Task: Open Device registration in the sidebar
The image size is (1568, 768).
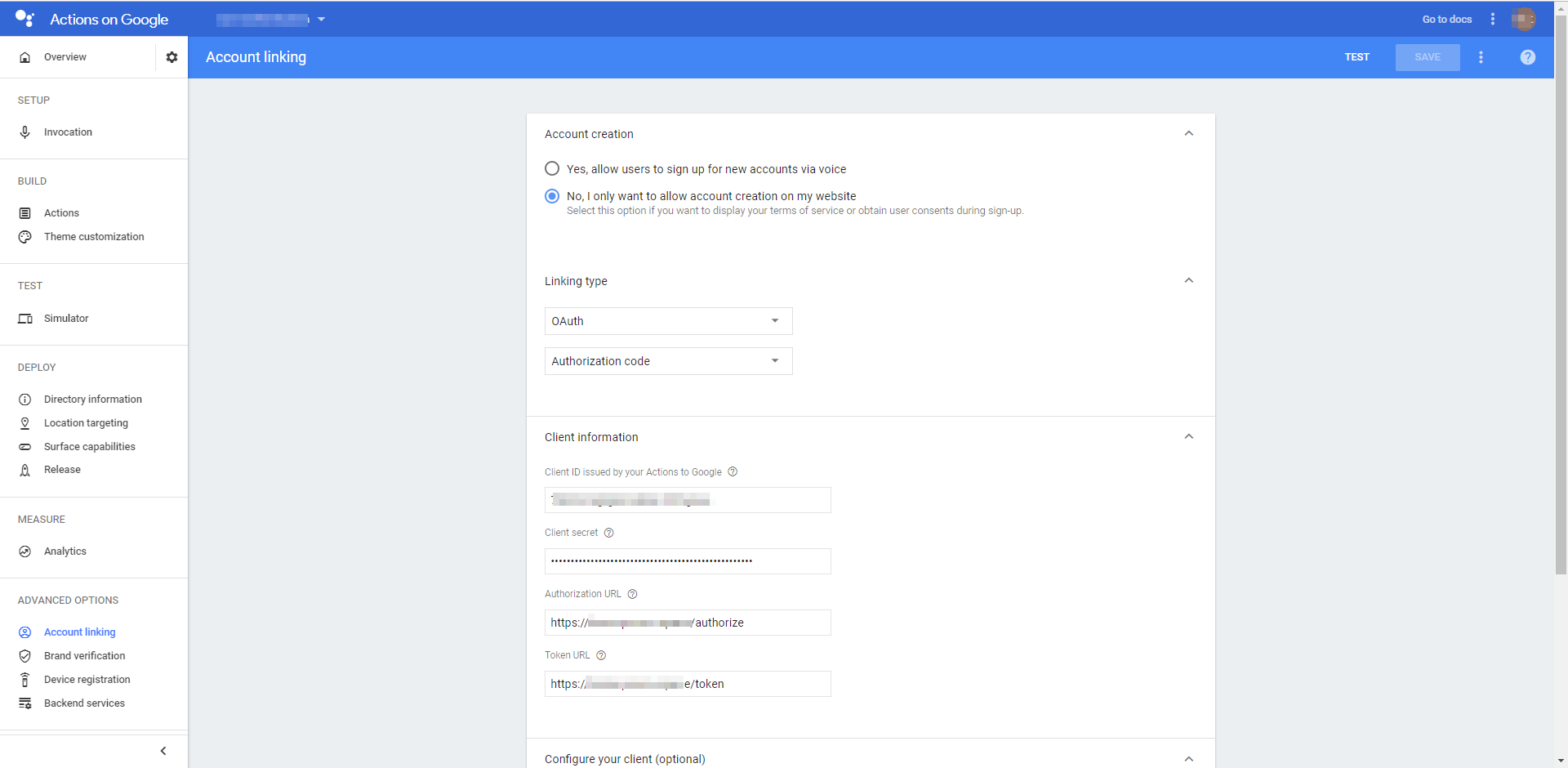Action: point(87,680)
